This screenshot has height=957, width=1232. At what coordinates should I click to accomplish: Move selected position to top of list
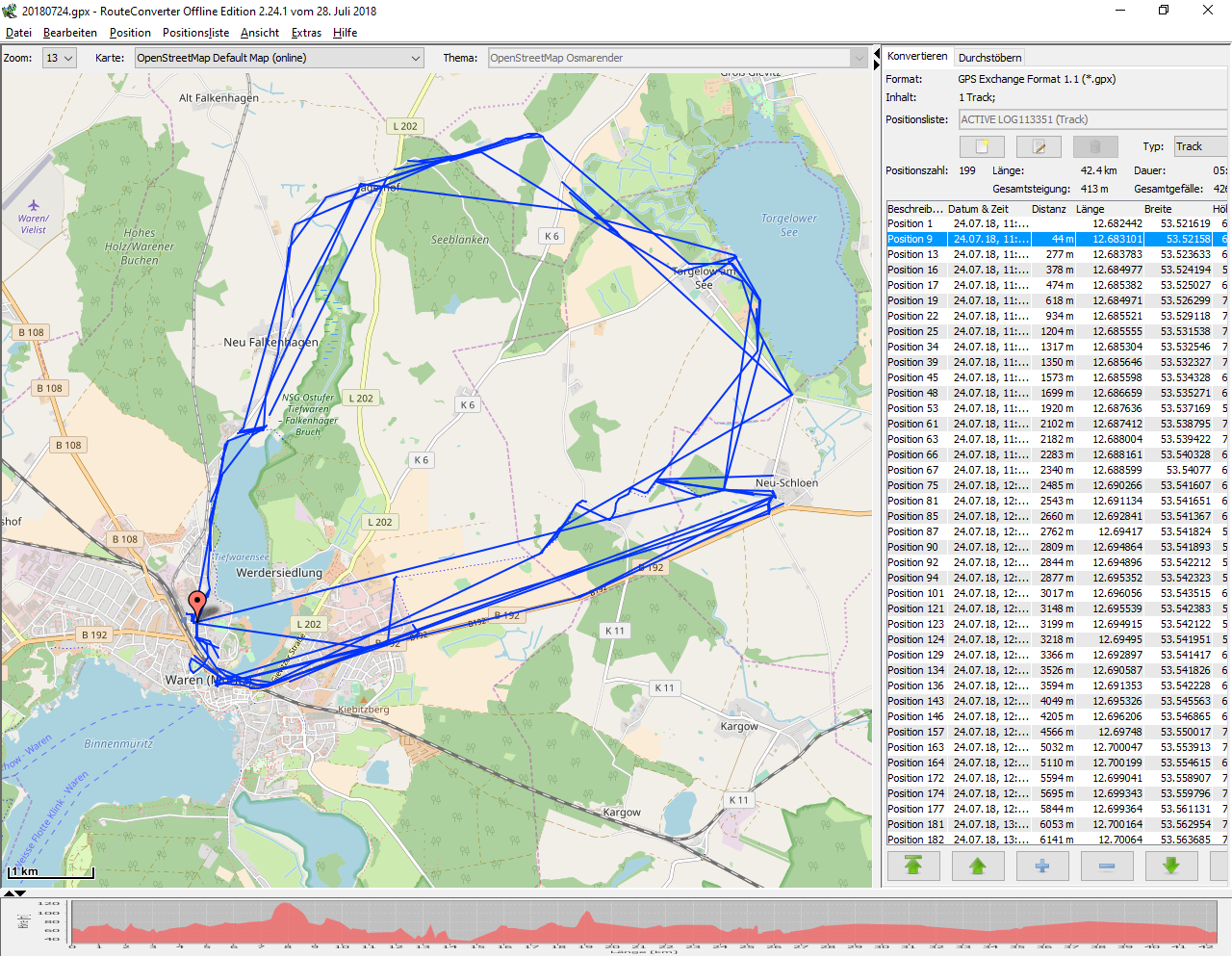912,866
